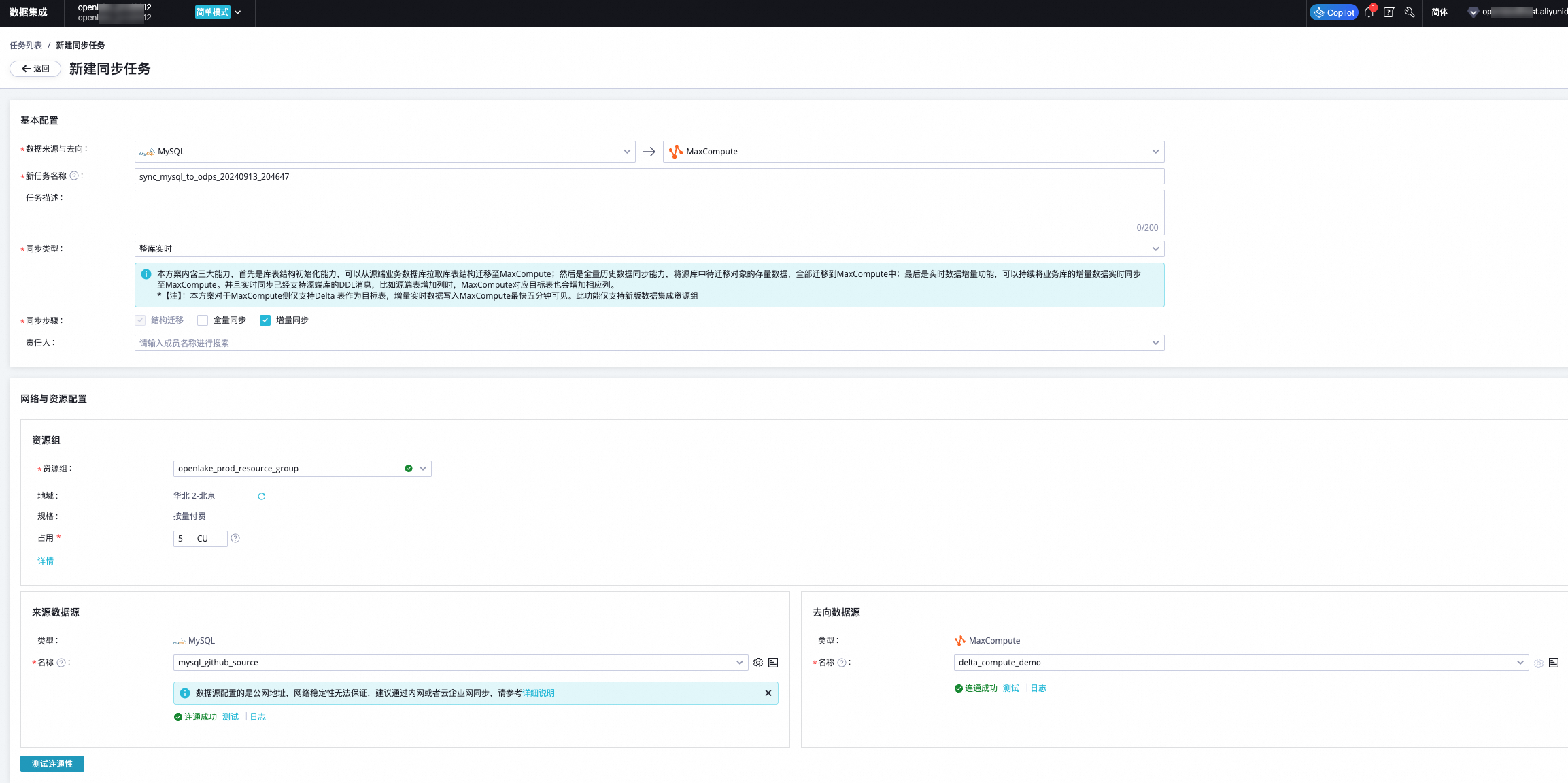The width and height of the screenshot is (1568, 783).
Task: Open the wrench tool icon in header
Action: coord(1410,12)
